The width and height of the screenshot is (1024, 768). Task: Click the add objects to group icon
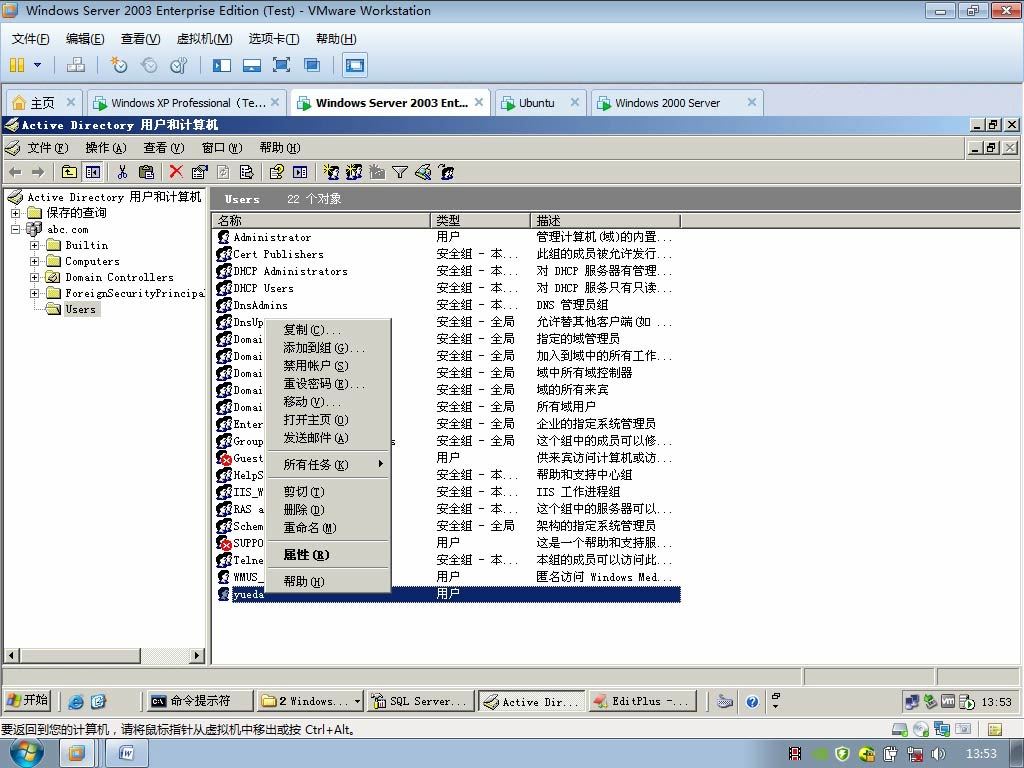447,172
